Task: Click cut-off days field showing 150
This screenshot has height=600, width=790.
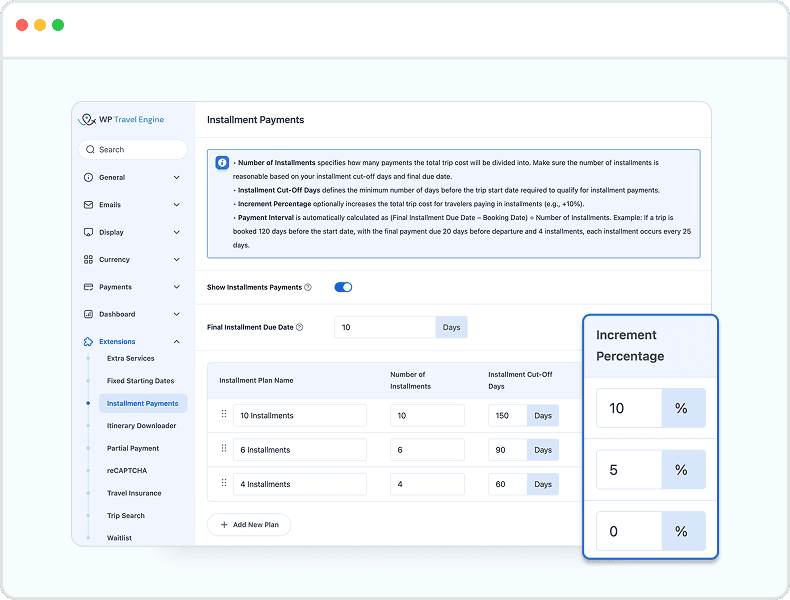Action: point(508,416)
